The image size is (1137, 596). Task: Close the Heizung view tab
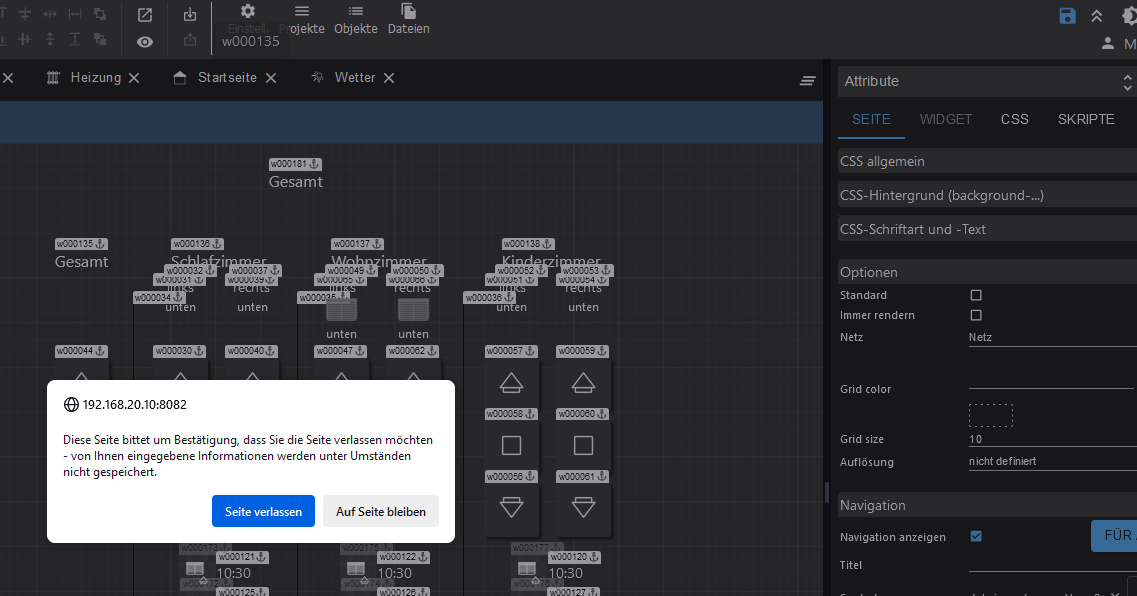point(134,78)
